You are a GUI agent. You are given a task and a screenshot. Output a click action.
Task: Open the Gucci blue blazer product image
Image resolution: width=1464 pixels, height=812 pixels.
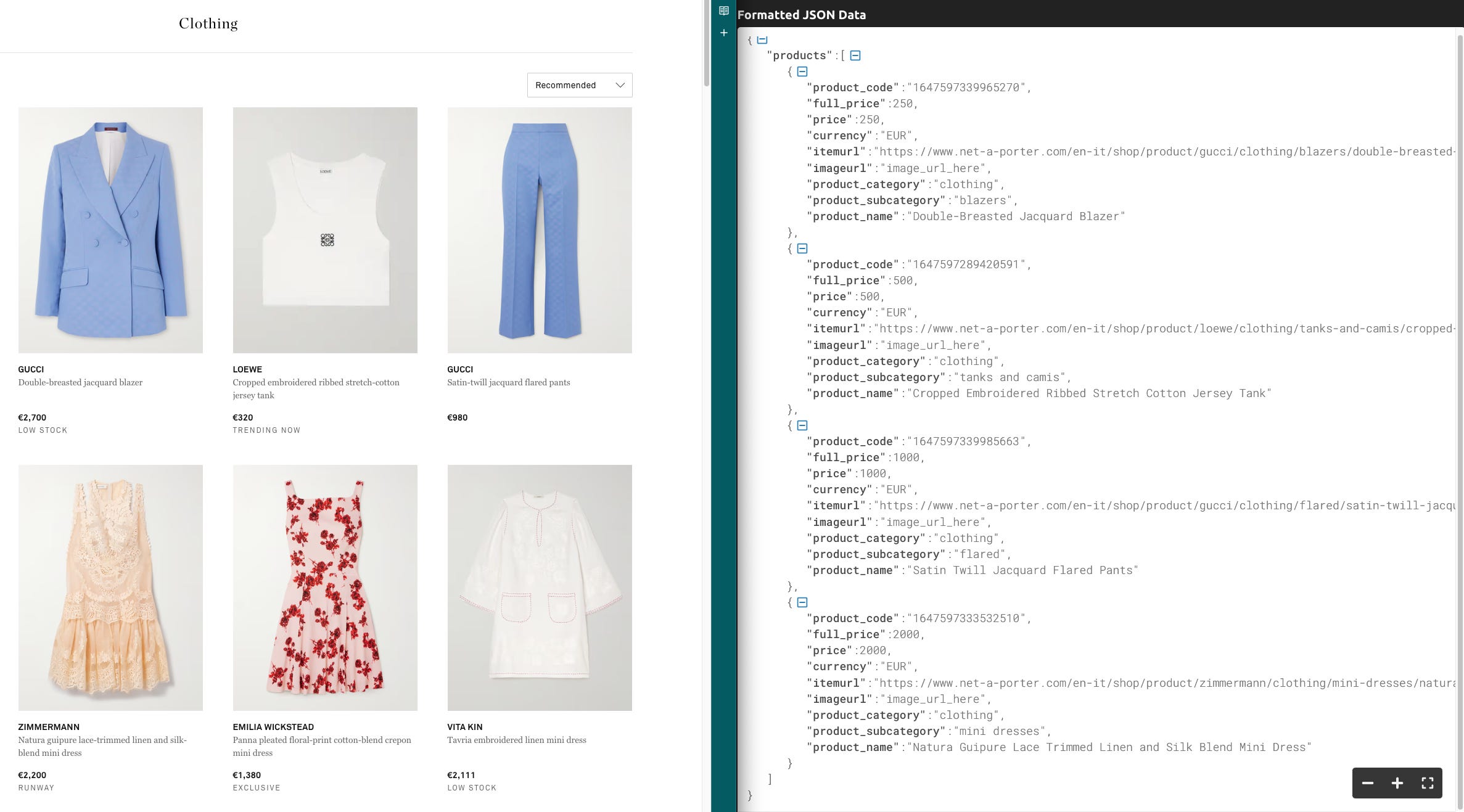(110, 230)
